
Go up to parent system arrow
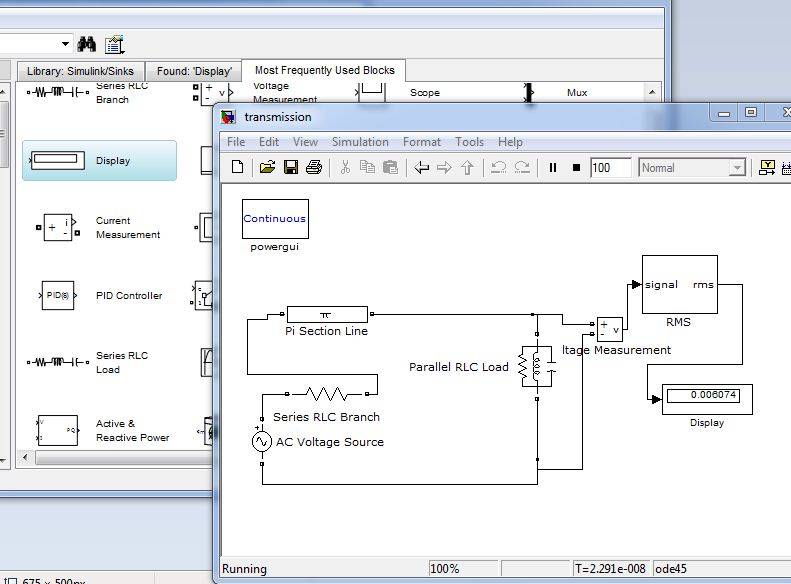(x=467, y=168)
